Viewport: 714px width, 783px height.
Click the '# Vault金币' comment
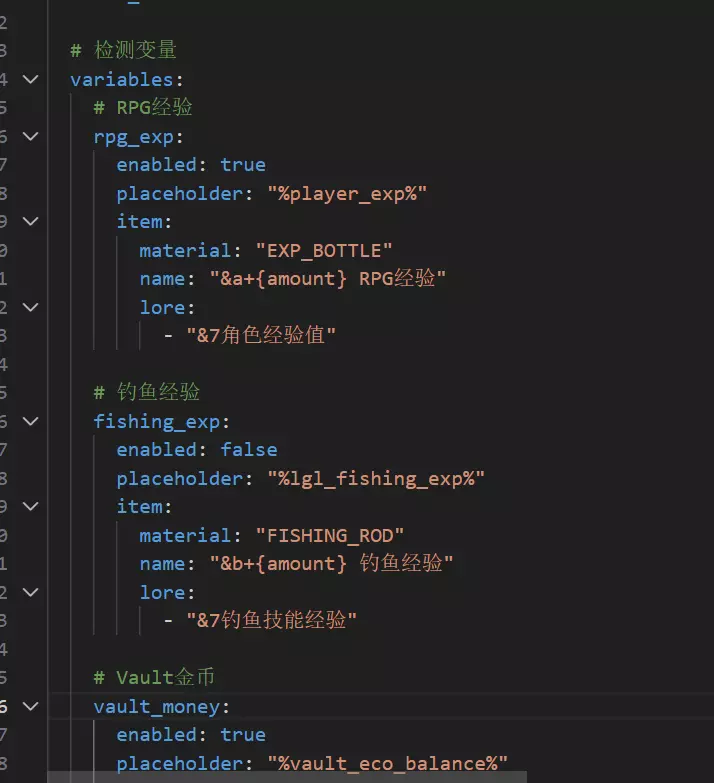point(154,678)
